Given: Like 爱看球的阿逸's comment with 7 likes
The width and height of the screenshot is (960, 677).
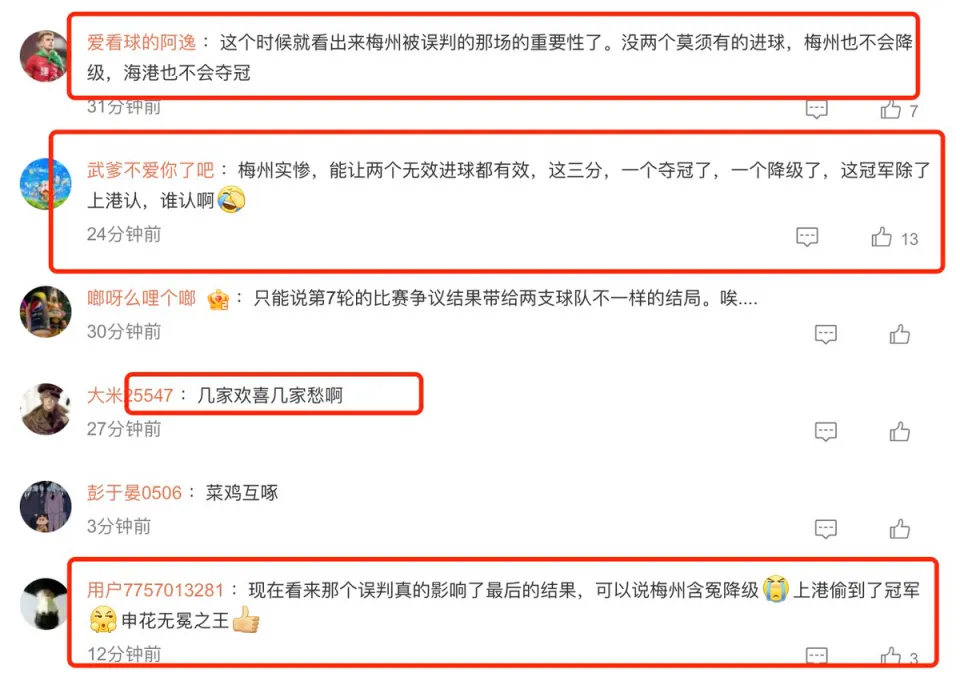Looking at the screenshot, I should pos(891,109).
